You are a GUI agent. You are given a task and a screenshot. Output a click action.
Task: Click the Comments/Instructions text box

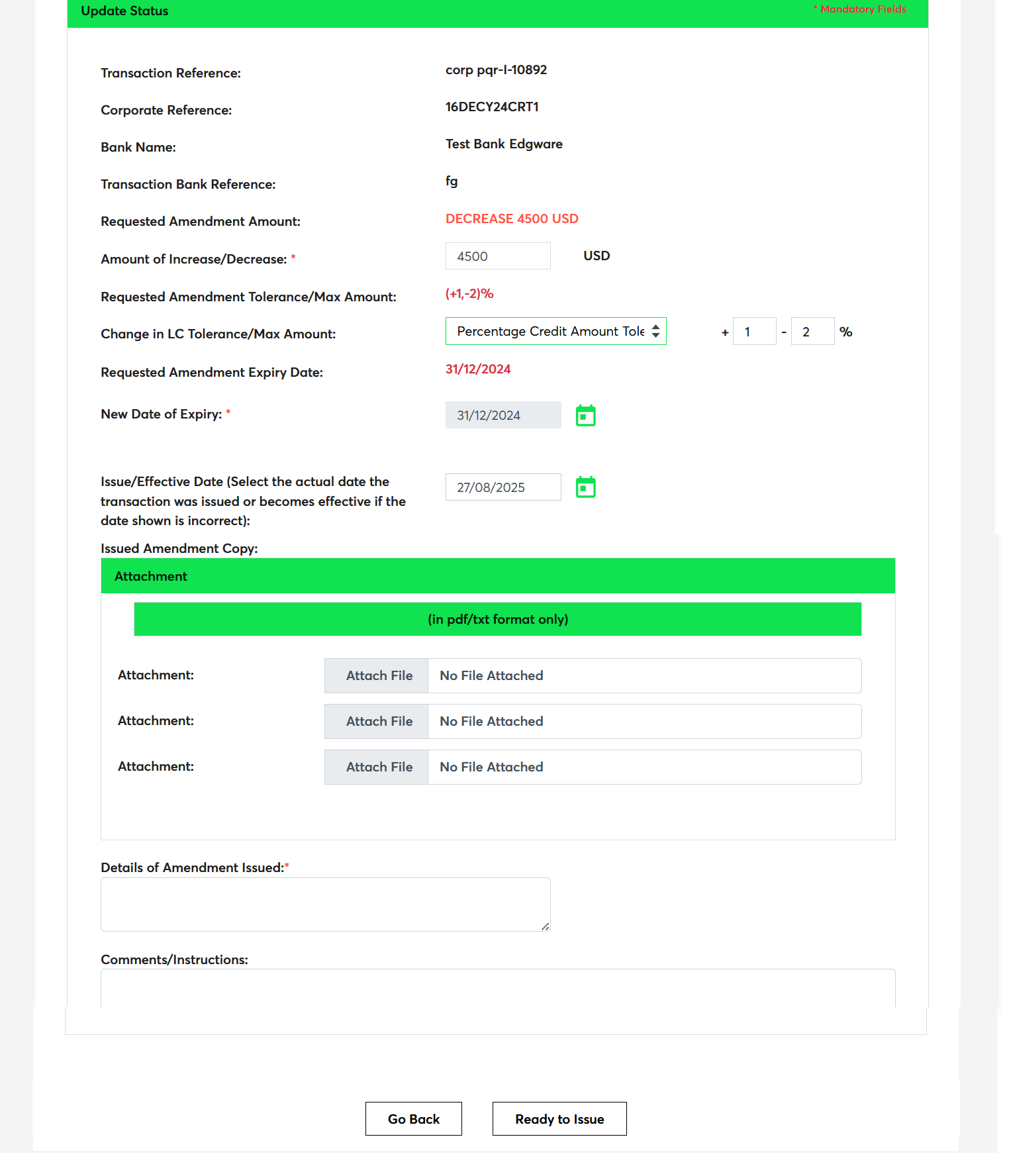(498, 988)
